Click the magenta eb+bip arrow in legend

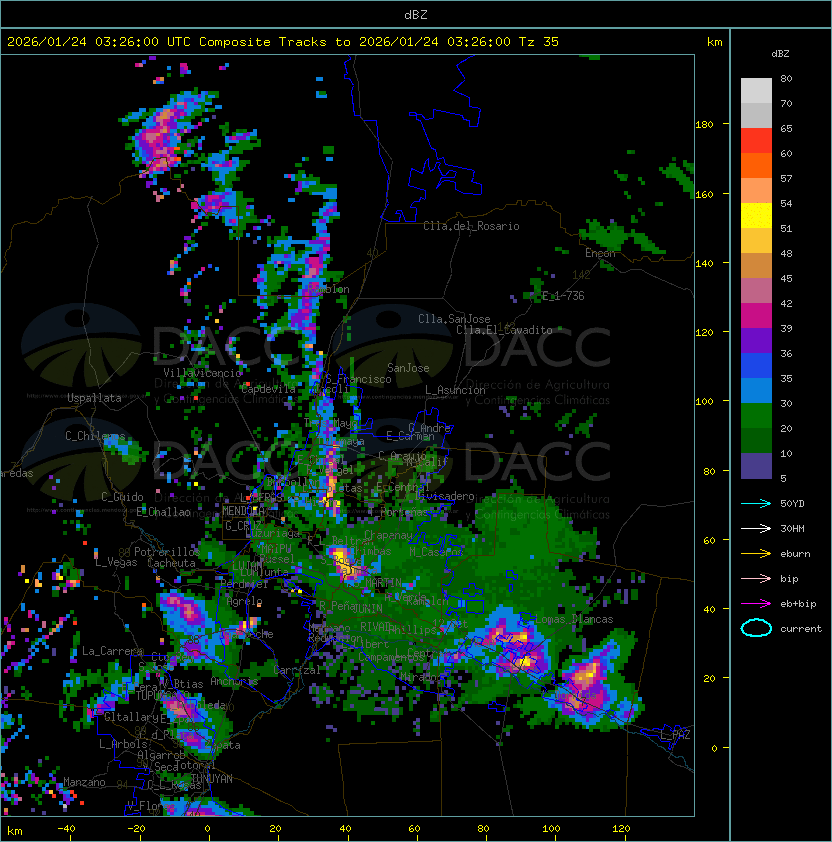point(756,604)
